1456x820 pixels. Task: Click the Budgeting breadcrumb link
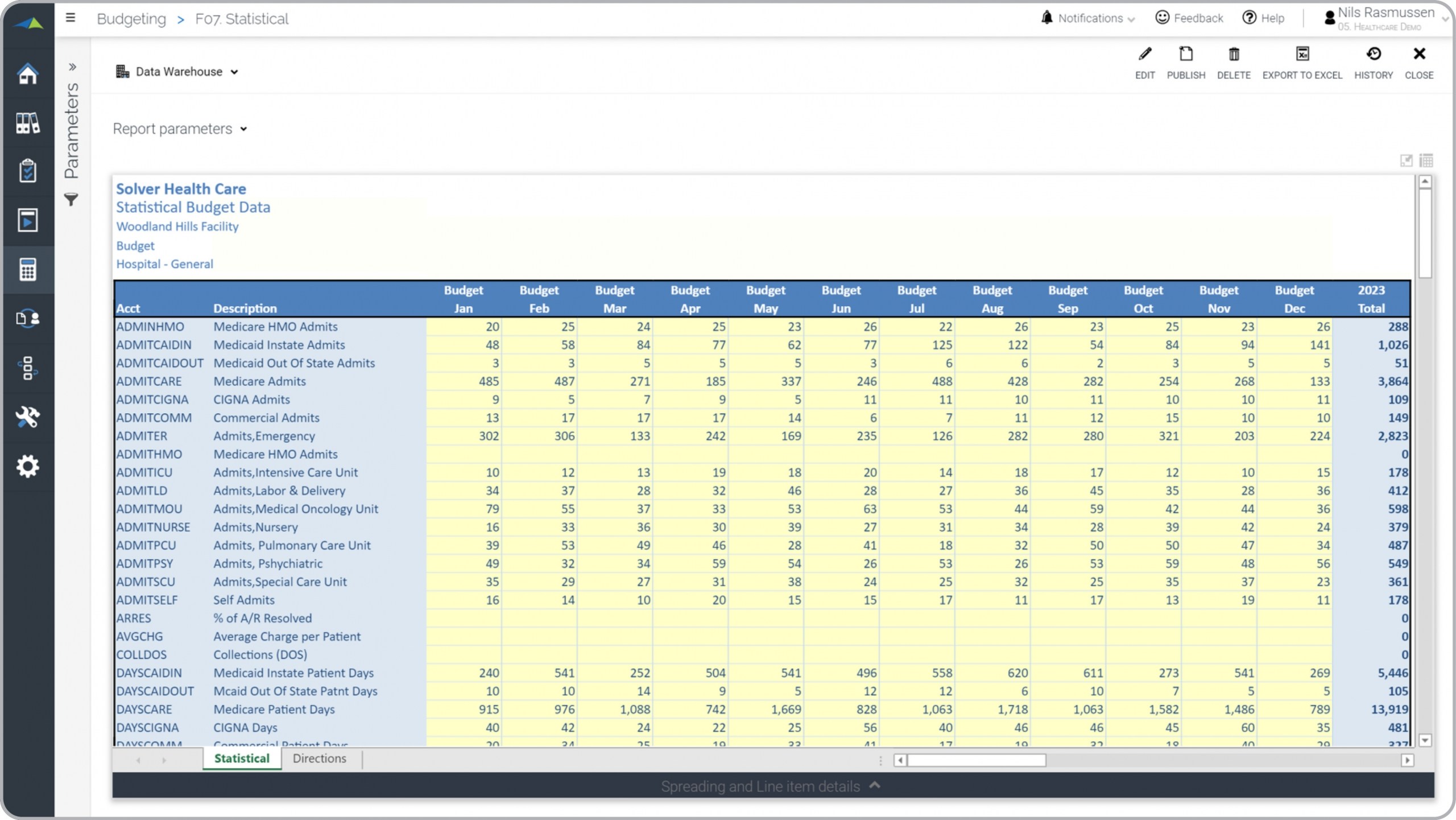coord(131,19)
